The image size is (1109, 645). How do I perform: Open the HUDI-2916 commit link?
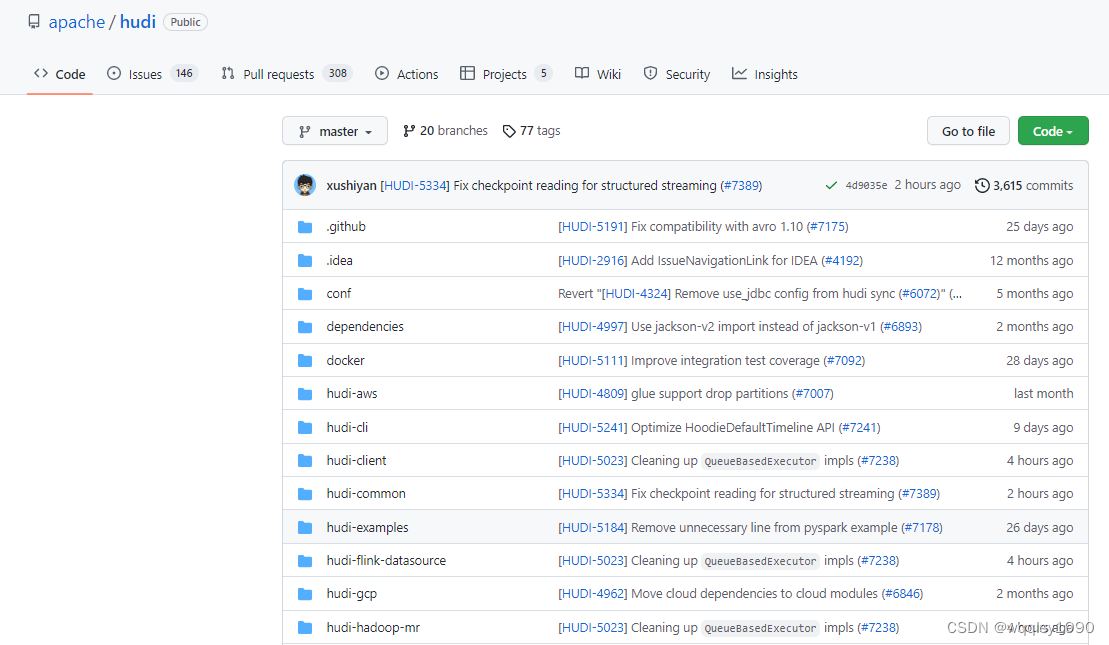[x=593, y=260]
